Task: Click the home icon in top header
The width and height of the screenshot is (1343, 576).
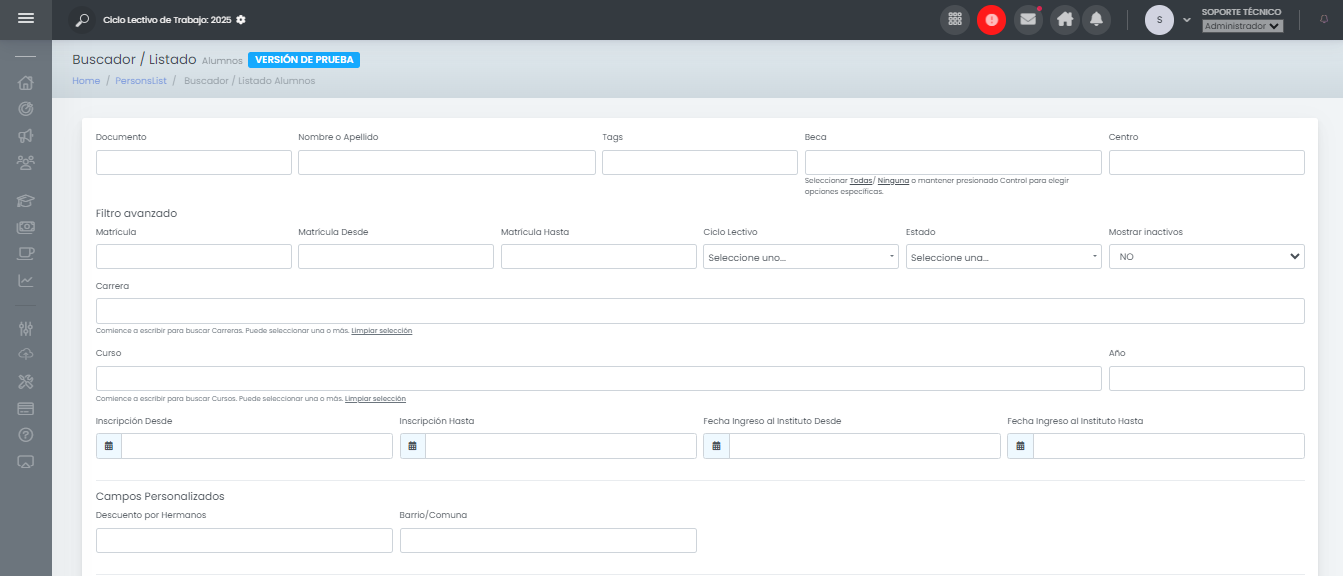Action: 1065,20
